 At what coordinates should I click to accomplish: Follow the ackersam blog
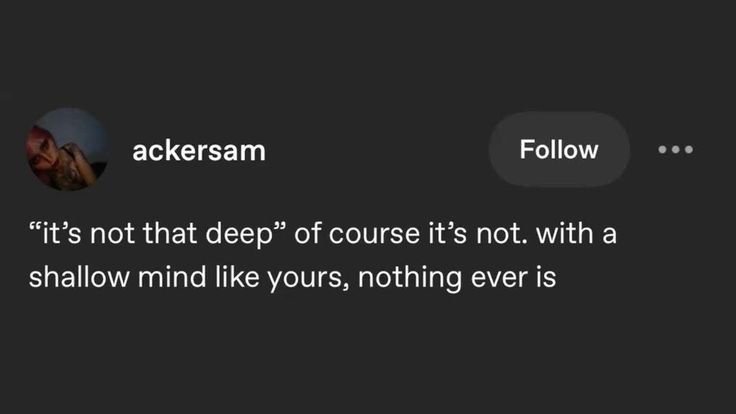coord(559,150)
